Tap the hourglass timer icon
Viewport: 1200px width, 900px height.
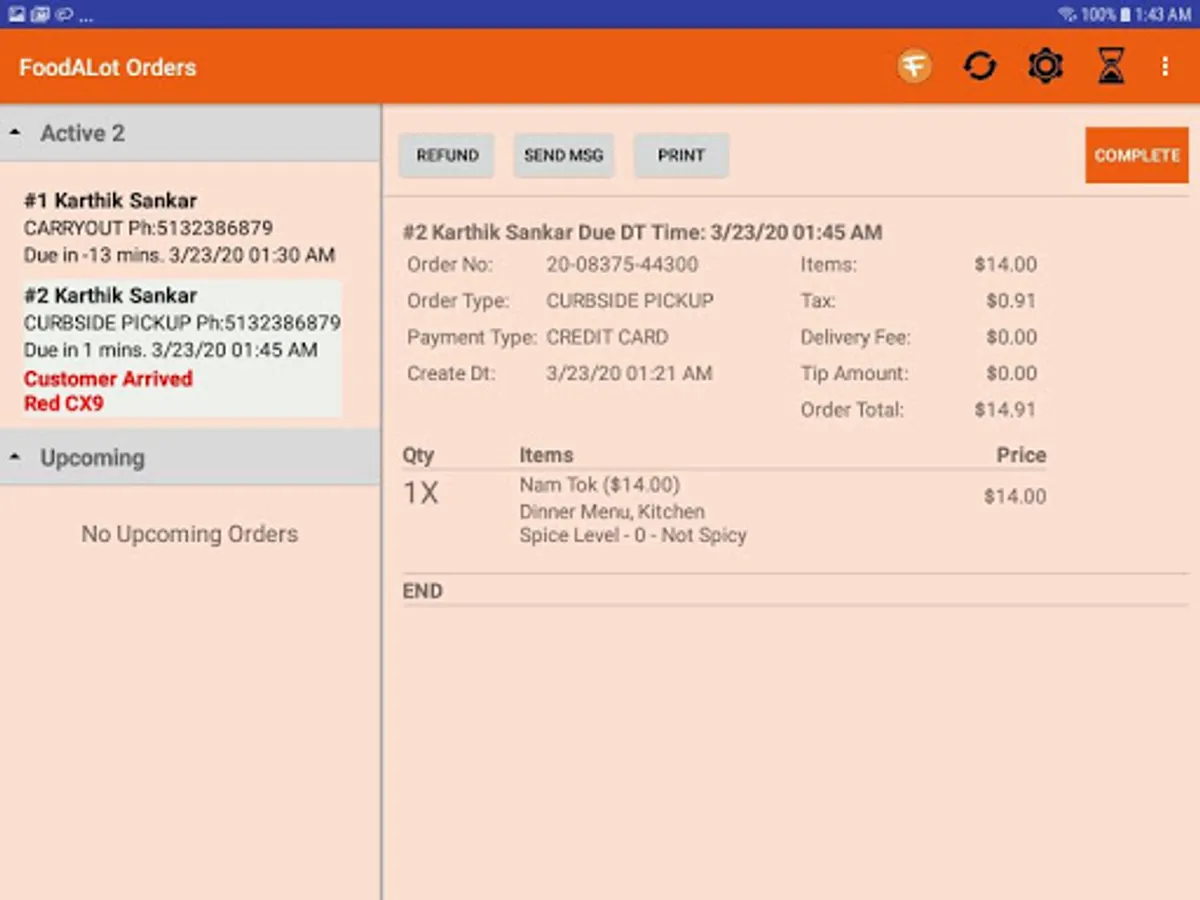pyautogui.click(x=1111, y=67)
